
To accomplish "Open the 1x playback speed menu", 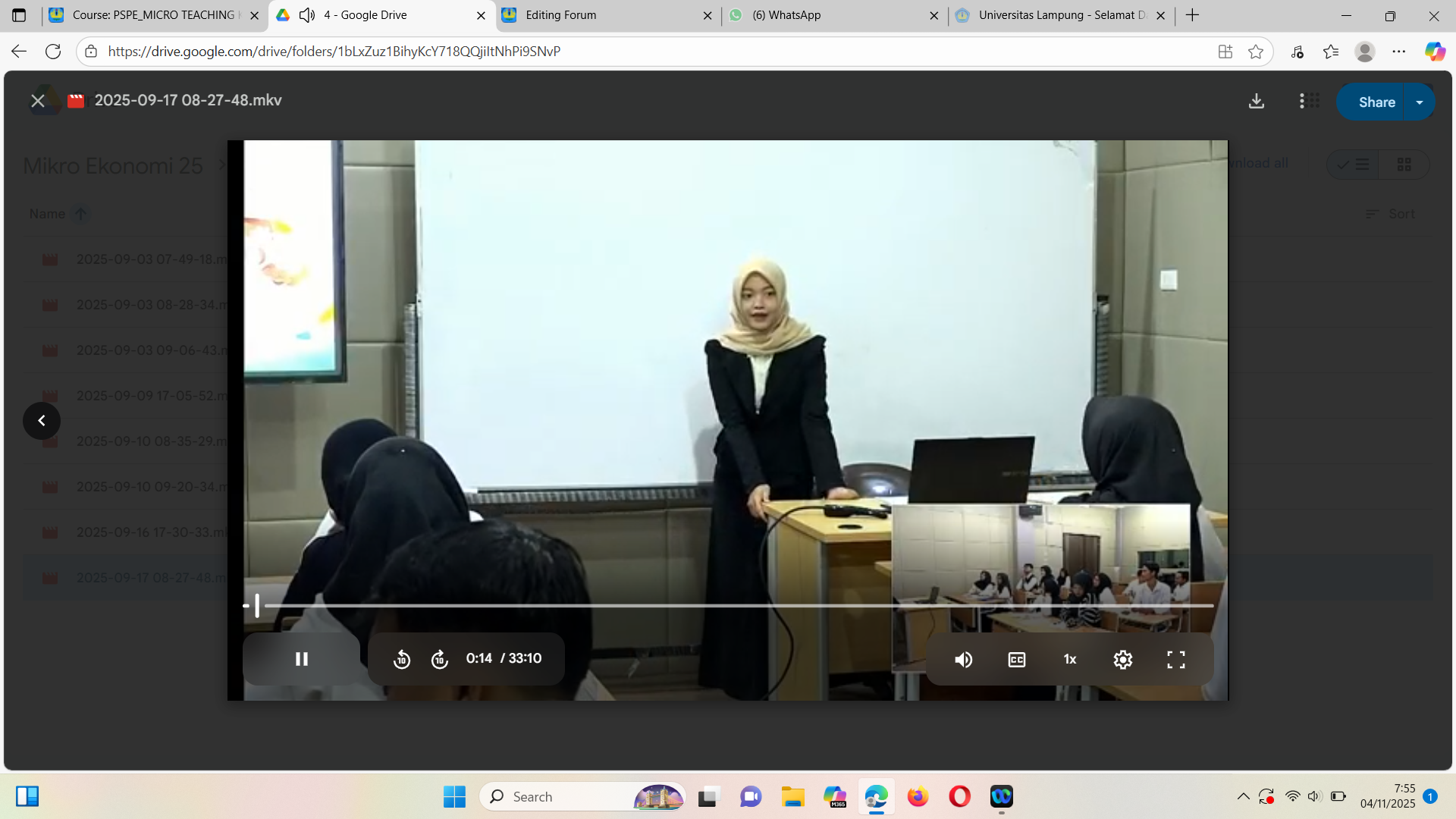I will pyautogui.click(x=1069, y=660).
